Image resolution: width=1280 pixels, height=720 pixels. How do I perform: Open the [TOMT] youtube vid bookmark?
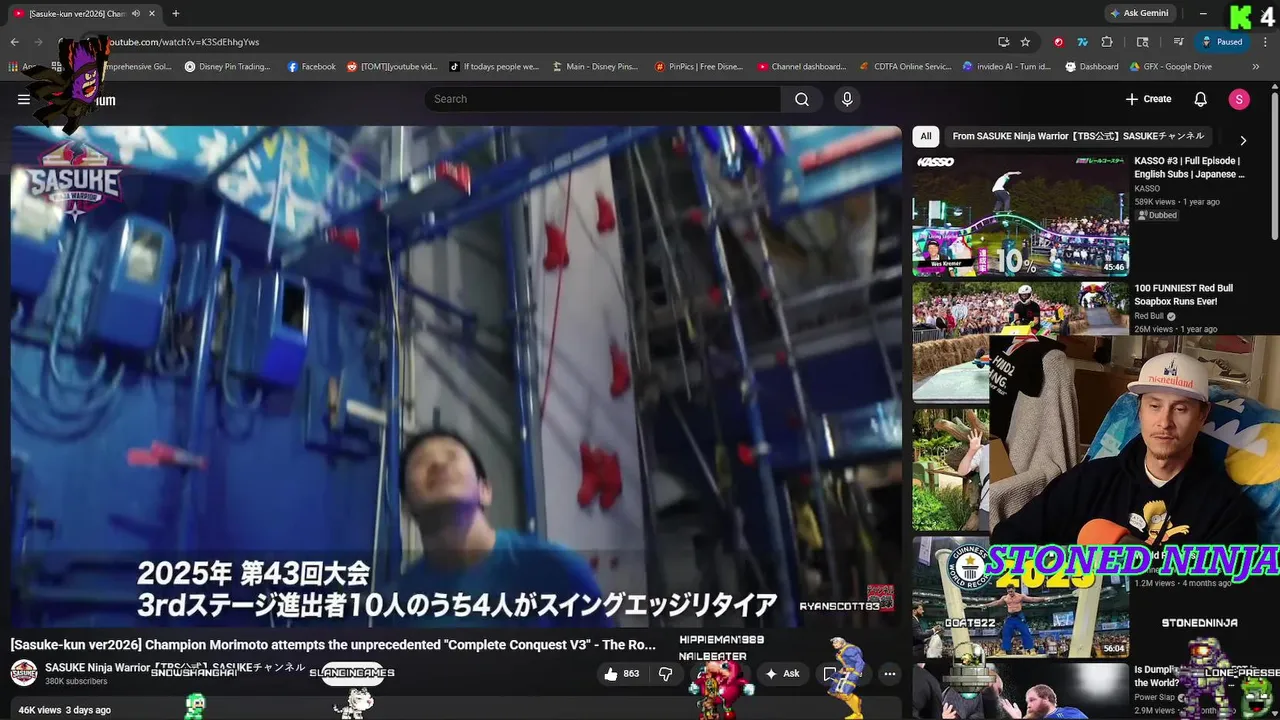392,67
